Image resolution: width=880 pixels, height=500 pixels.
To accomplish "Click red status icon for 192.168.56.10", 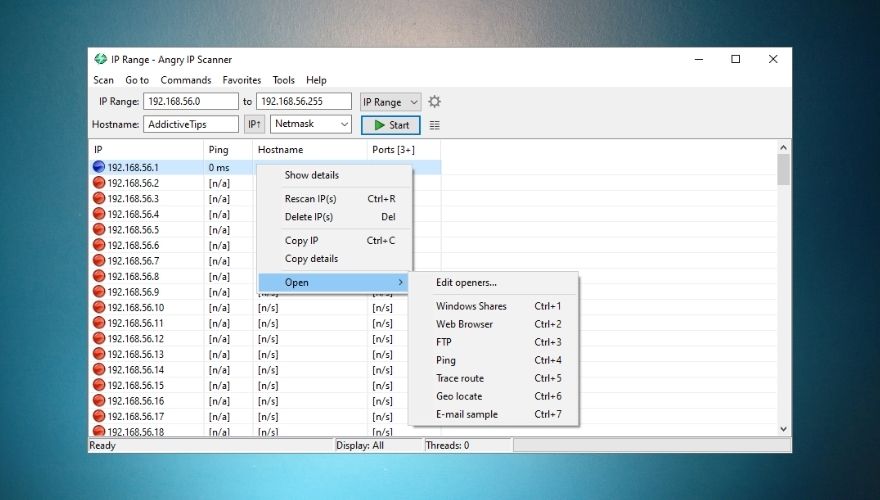I will 99,307.
